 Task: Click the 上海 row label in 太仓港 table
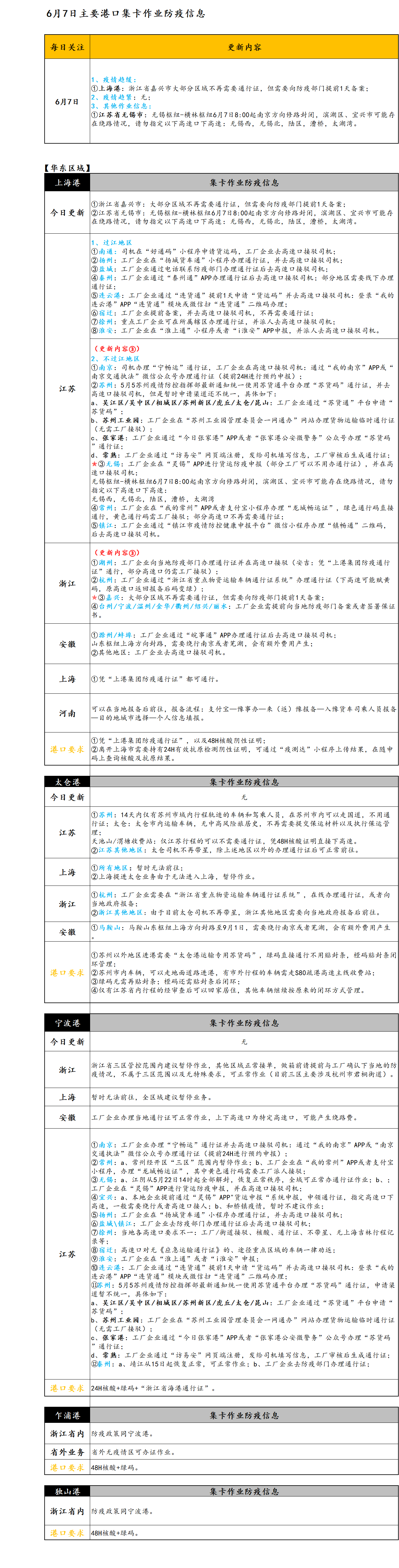(x=67, y=872)
